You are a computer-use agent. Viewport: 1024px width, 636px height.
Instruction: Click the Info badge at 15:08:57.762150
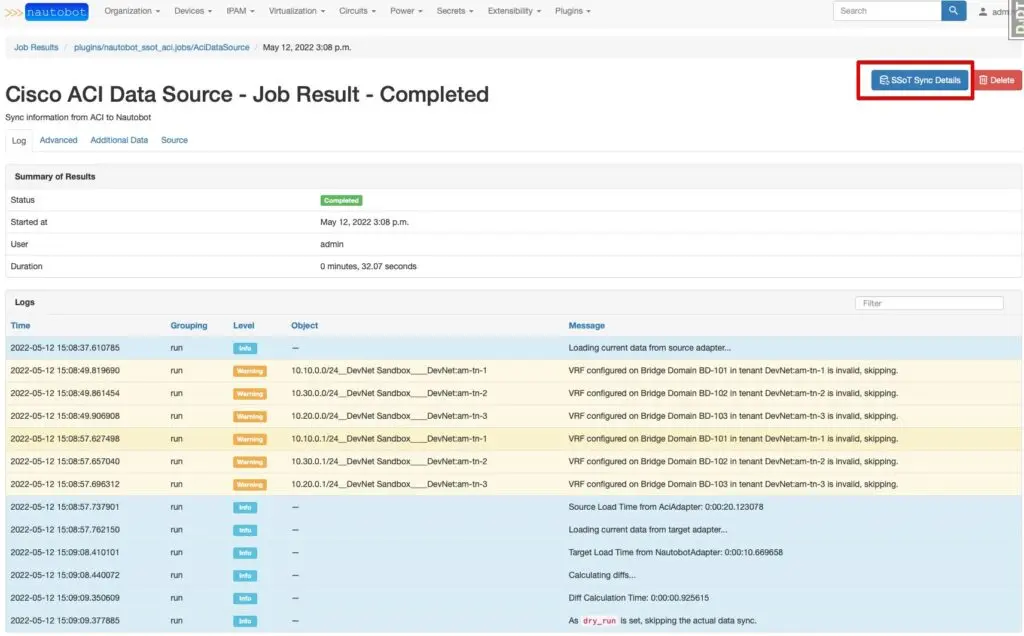(x=245, y=530)
